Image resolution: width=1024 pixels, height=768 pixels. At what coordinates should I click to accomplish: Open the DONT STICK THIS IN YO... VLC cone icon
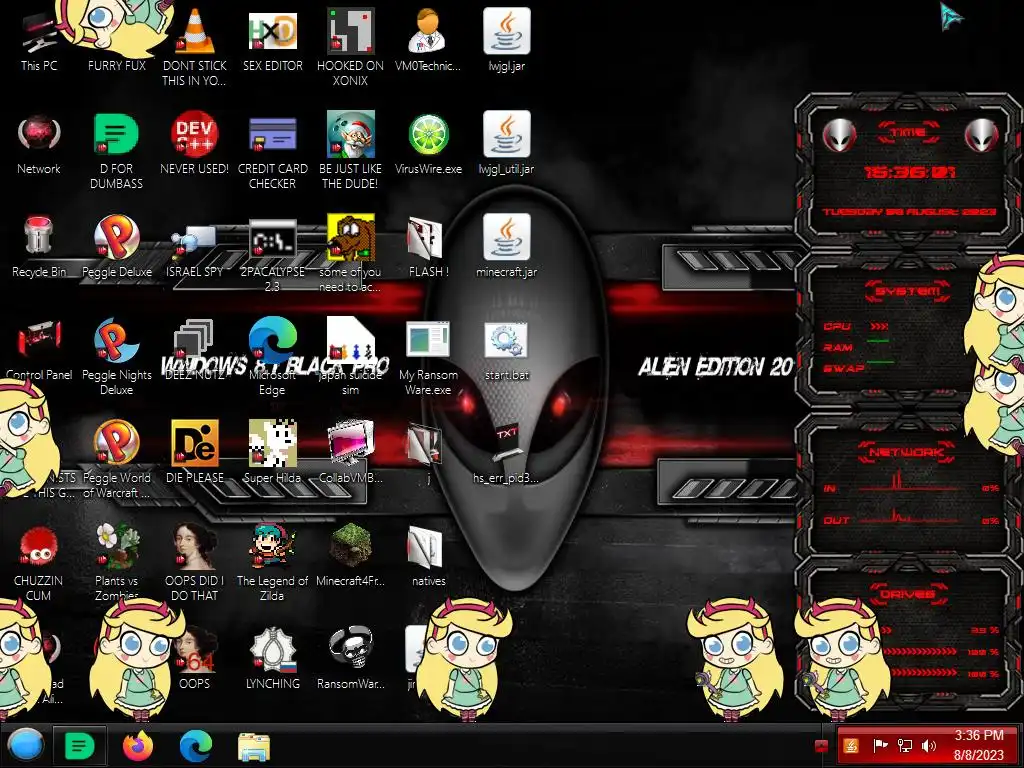[x=195, y=31]
